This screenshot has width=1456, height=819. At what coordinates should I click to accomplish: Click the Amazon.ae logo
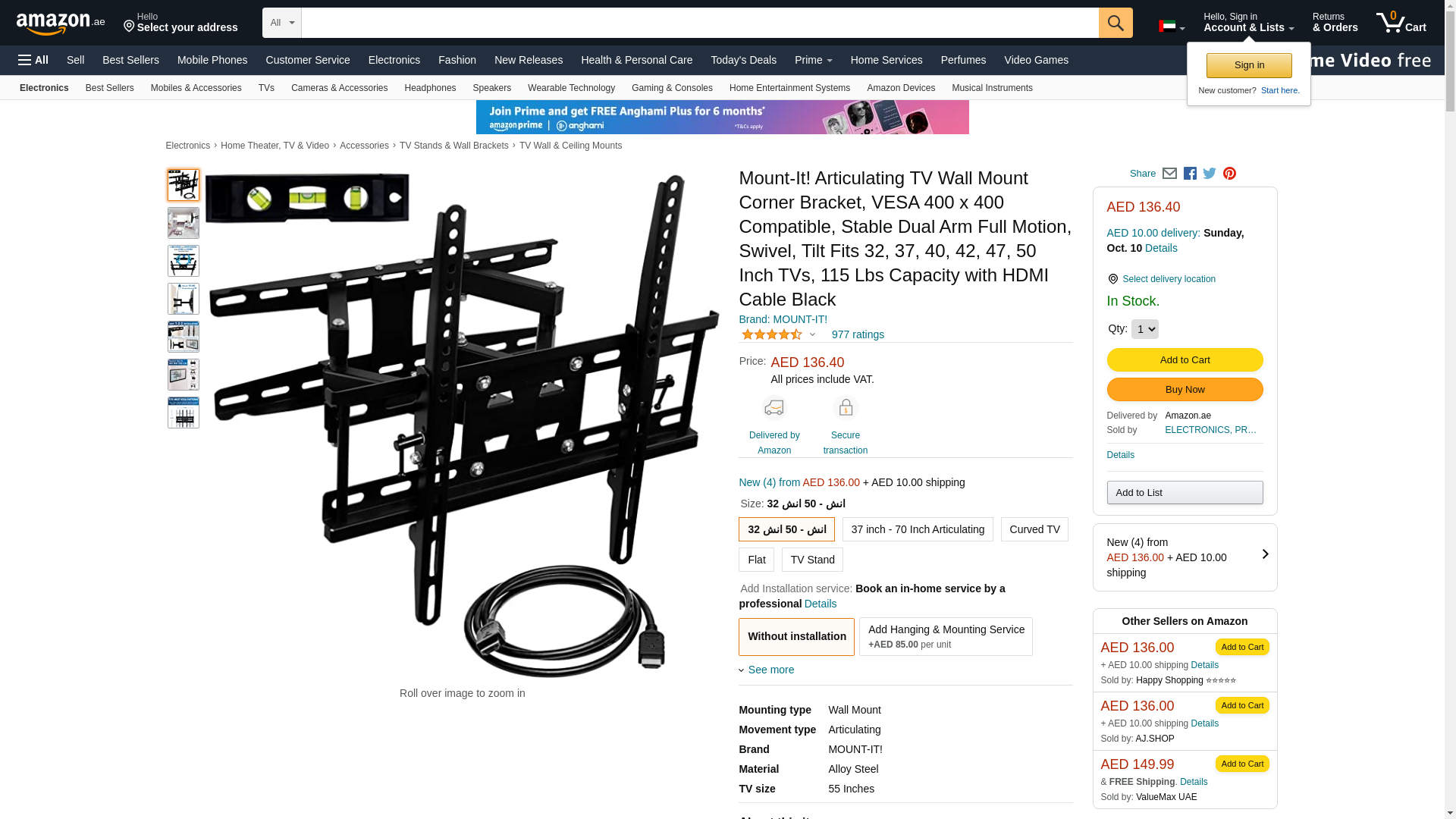[x=61, y=24]
